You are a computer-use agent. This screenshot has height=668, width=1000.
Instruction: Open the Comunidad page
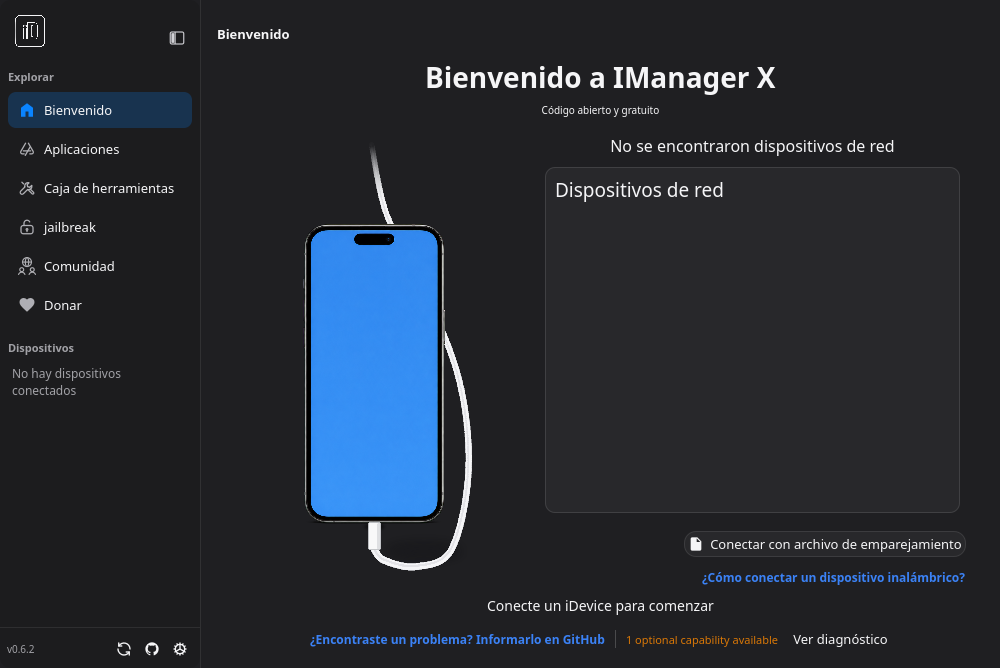(99, 266)
